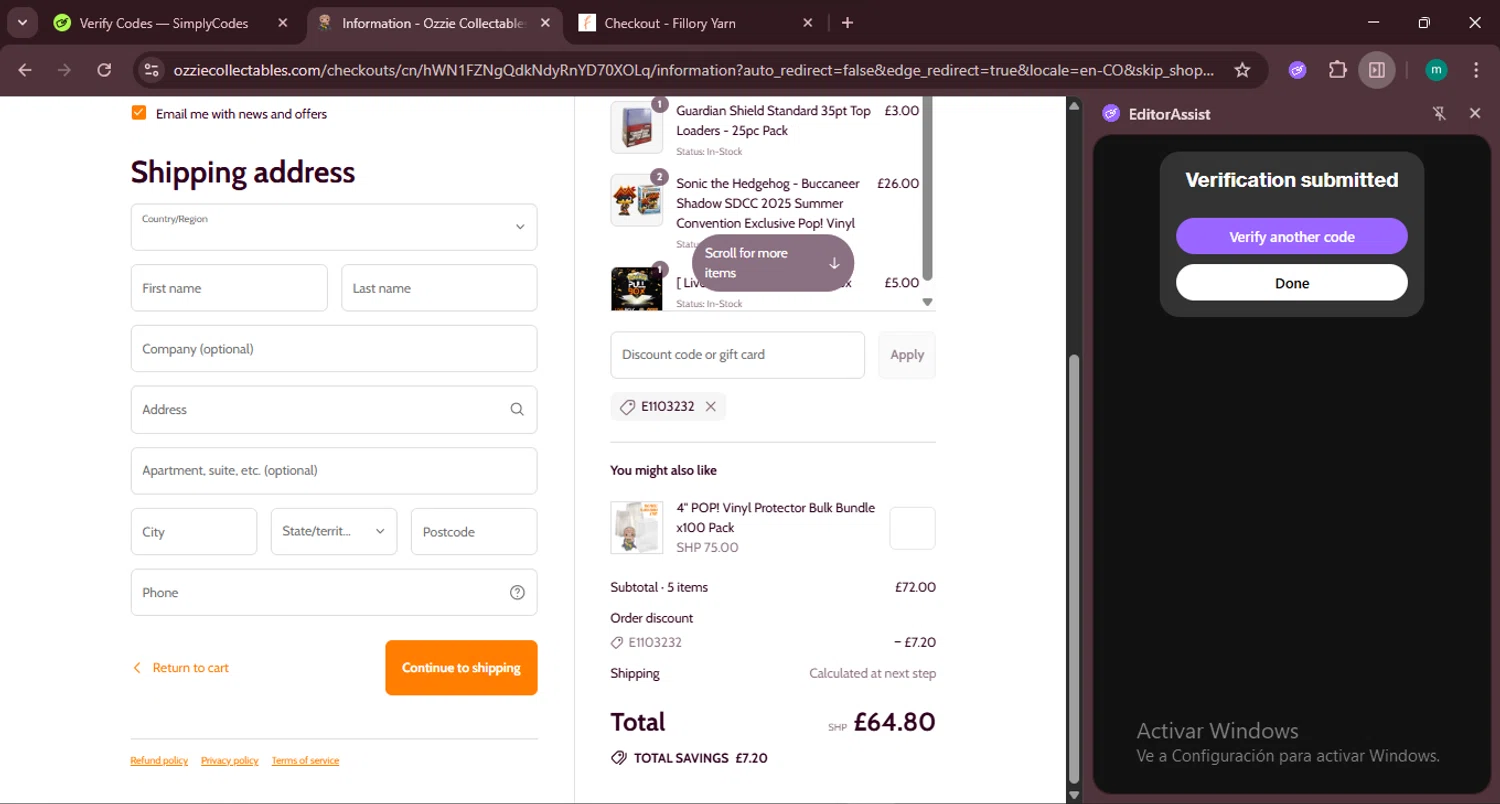Screen dimensions: 1500x804
Task: Uncheck Email me with news and offers
Action: tap(139, 113)
